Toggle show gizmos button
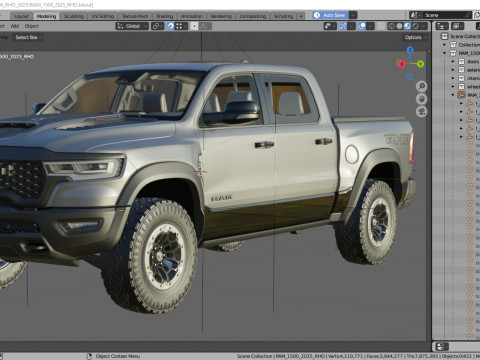480x360 pixels. [343, 26]
